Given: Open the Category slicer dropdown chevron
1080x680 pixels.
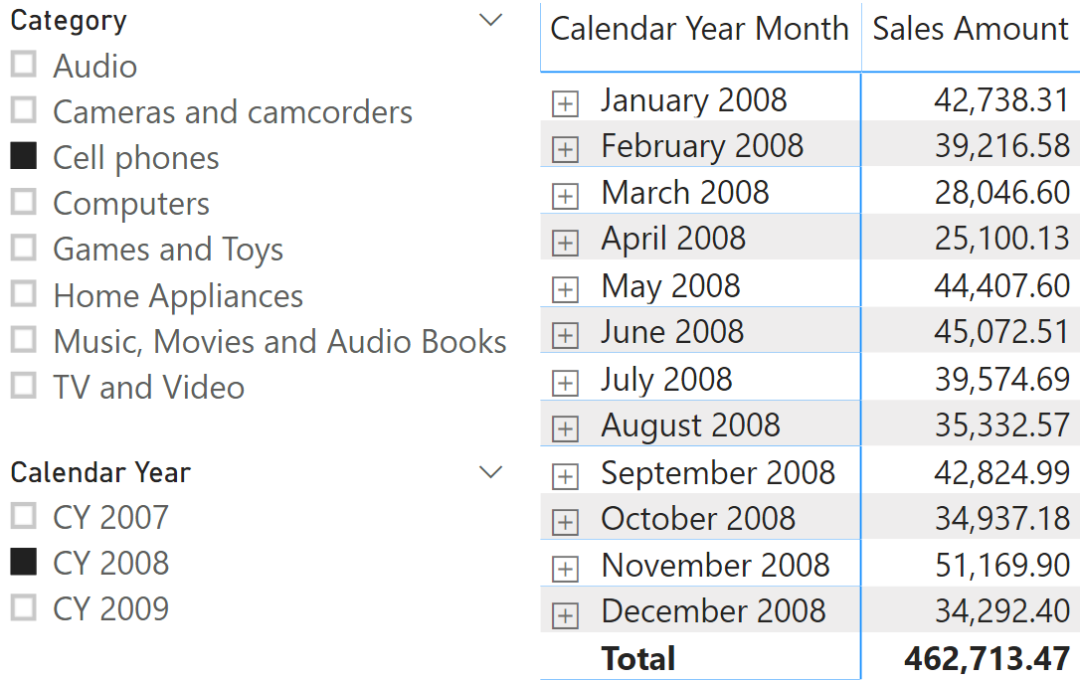Looking at the screenshot, I should click(491, 21).
